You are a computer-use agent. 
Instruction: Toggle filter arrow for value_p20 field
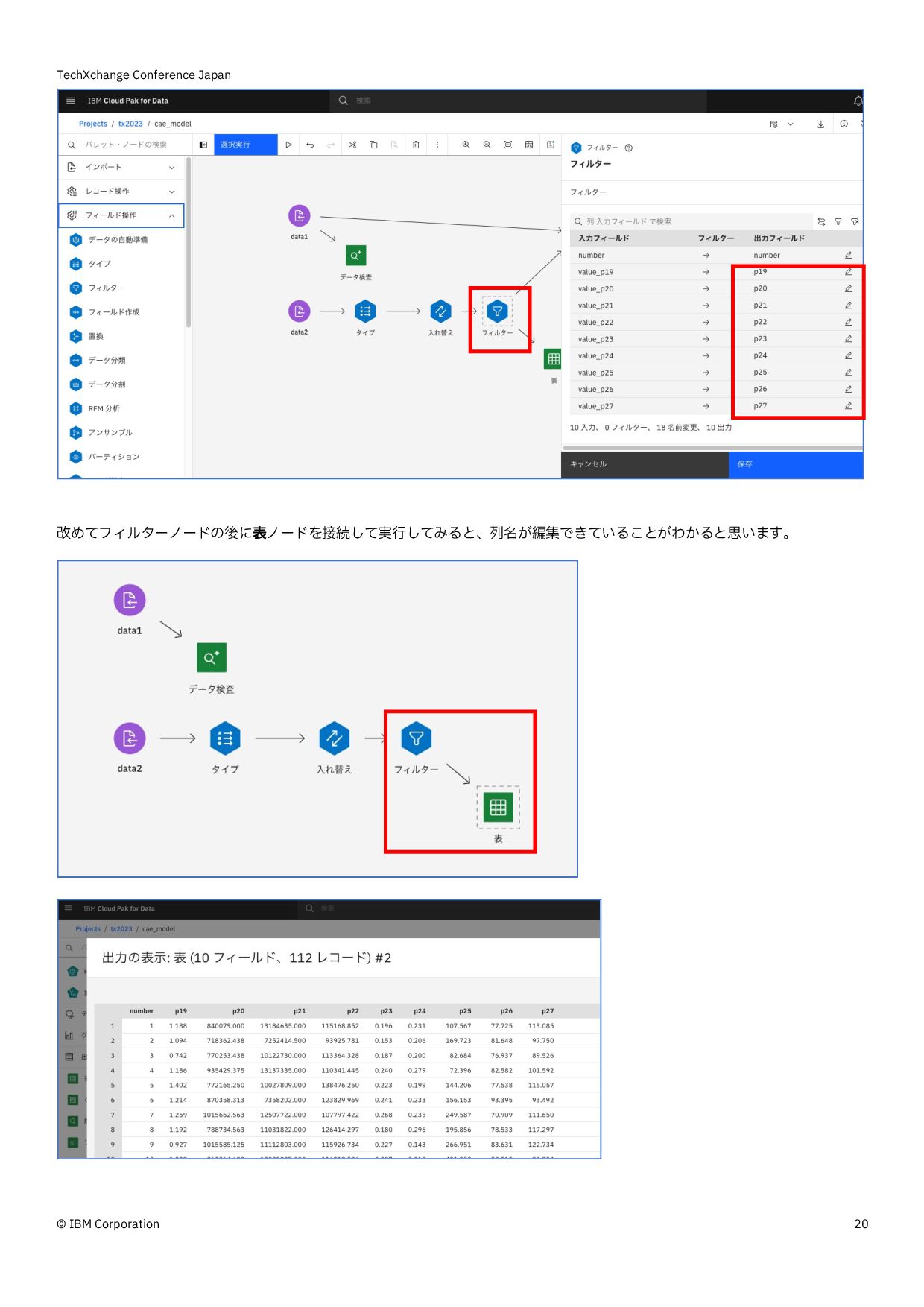click(x=706, y=288)
